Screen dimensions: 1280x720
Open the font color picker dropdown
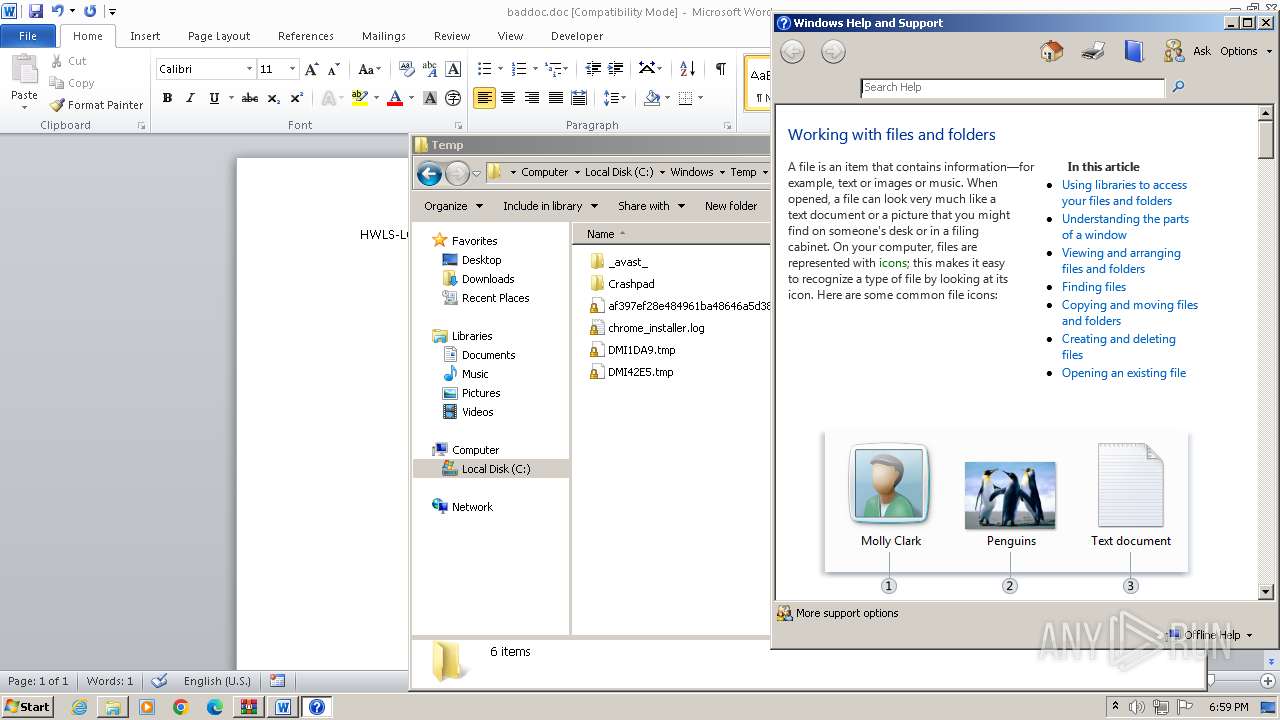tap(411, 98)
